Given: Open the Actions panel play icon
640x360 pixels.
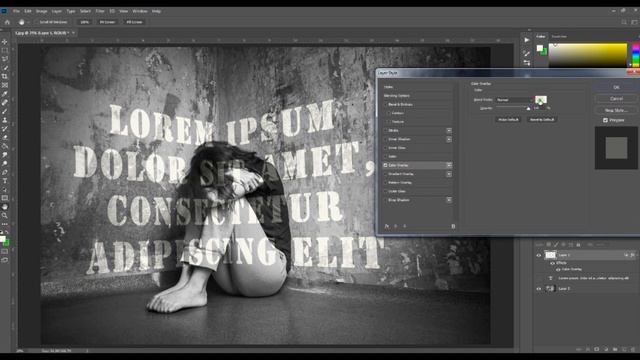Looking at the screenshot, I should [x=527, y=40].
